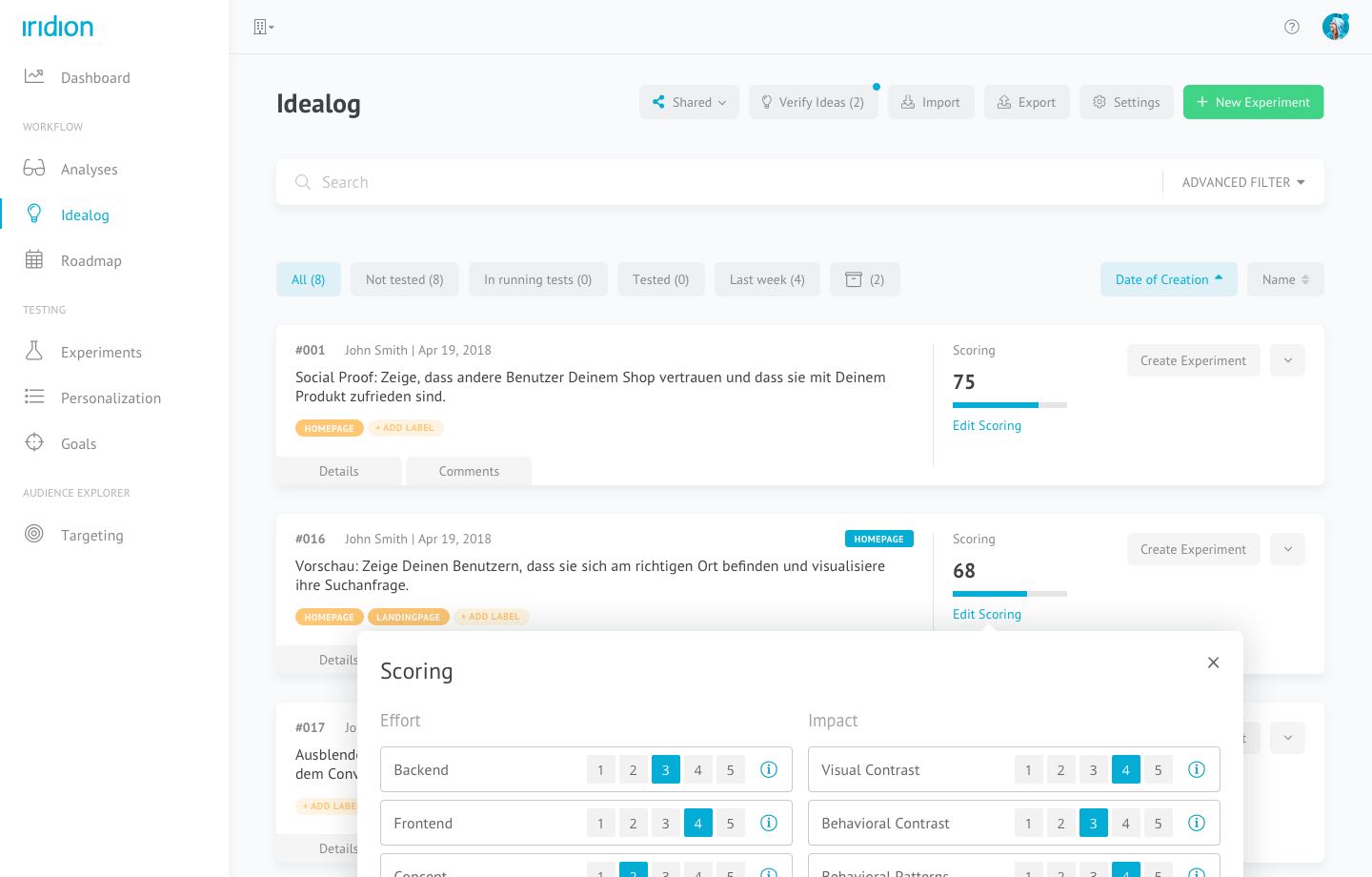This screenshot has height=877, width=1372.
Task: Expand the Shared dropdown
Action: pos(689,102)
